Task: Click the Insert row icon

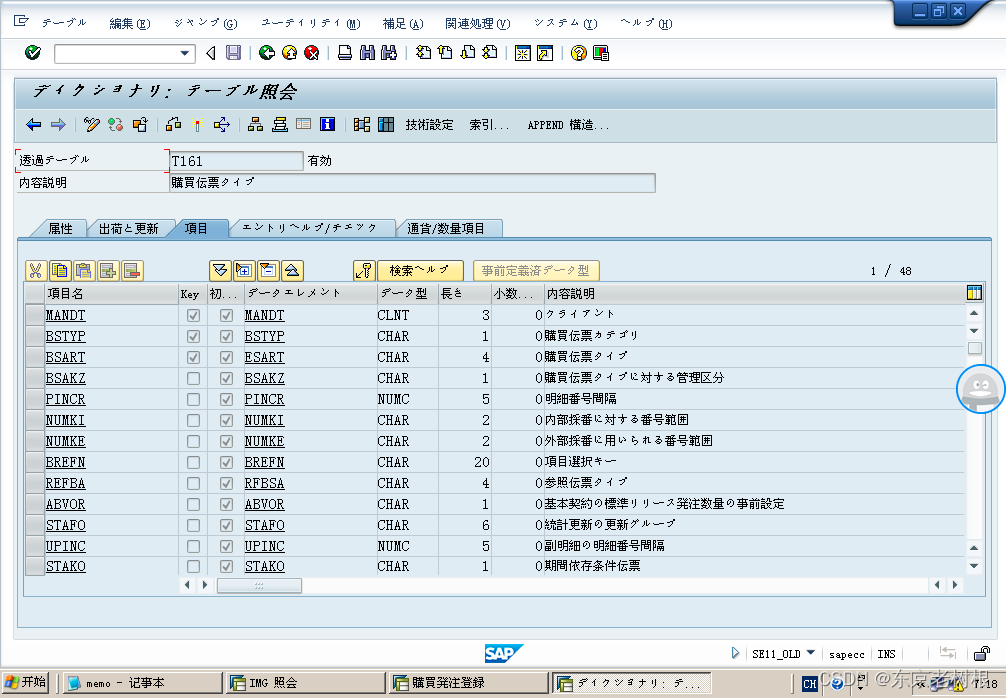Action: (x=108, y=271)
